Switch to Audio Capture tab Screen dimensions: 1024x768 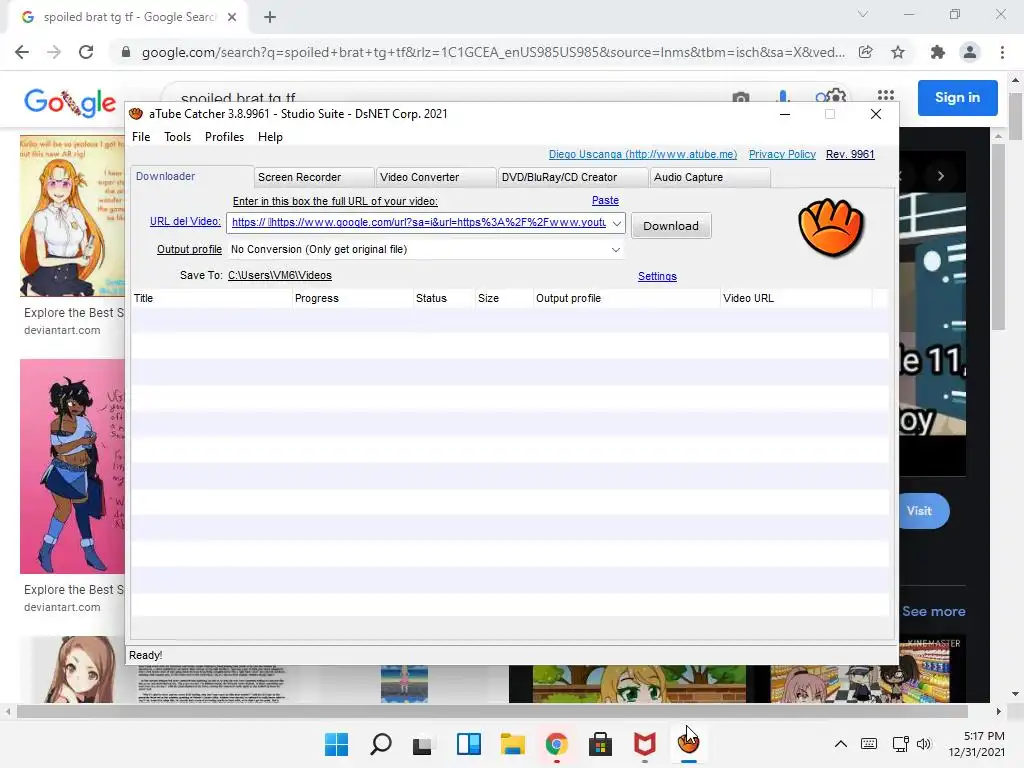pos(710,177)
